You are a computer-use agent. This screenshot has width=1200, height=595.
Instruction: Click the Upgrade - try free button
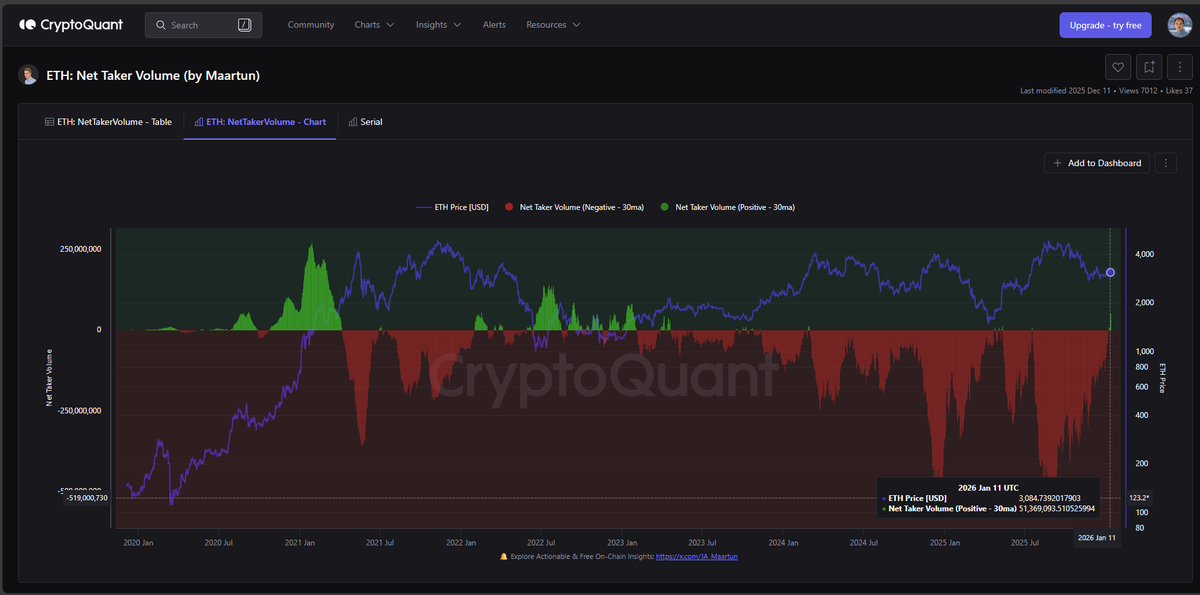1106,25
